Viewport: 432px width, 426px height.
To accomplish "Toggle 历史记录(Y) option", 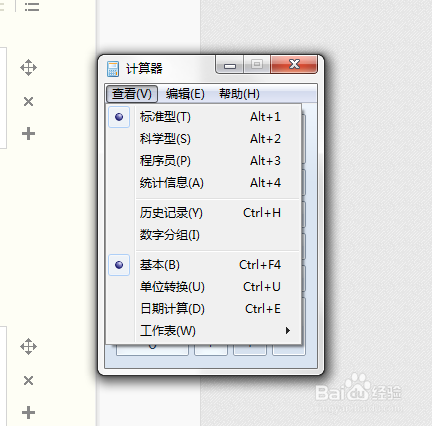I will point(203,213).
